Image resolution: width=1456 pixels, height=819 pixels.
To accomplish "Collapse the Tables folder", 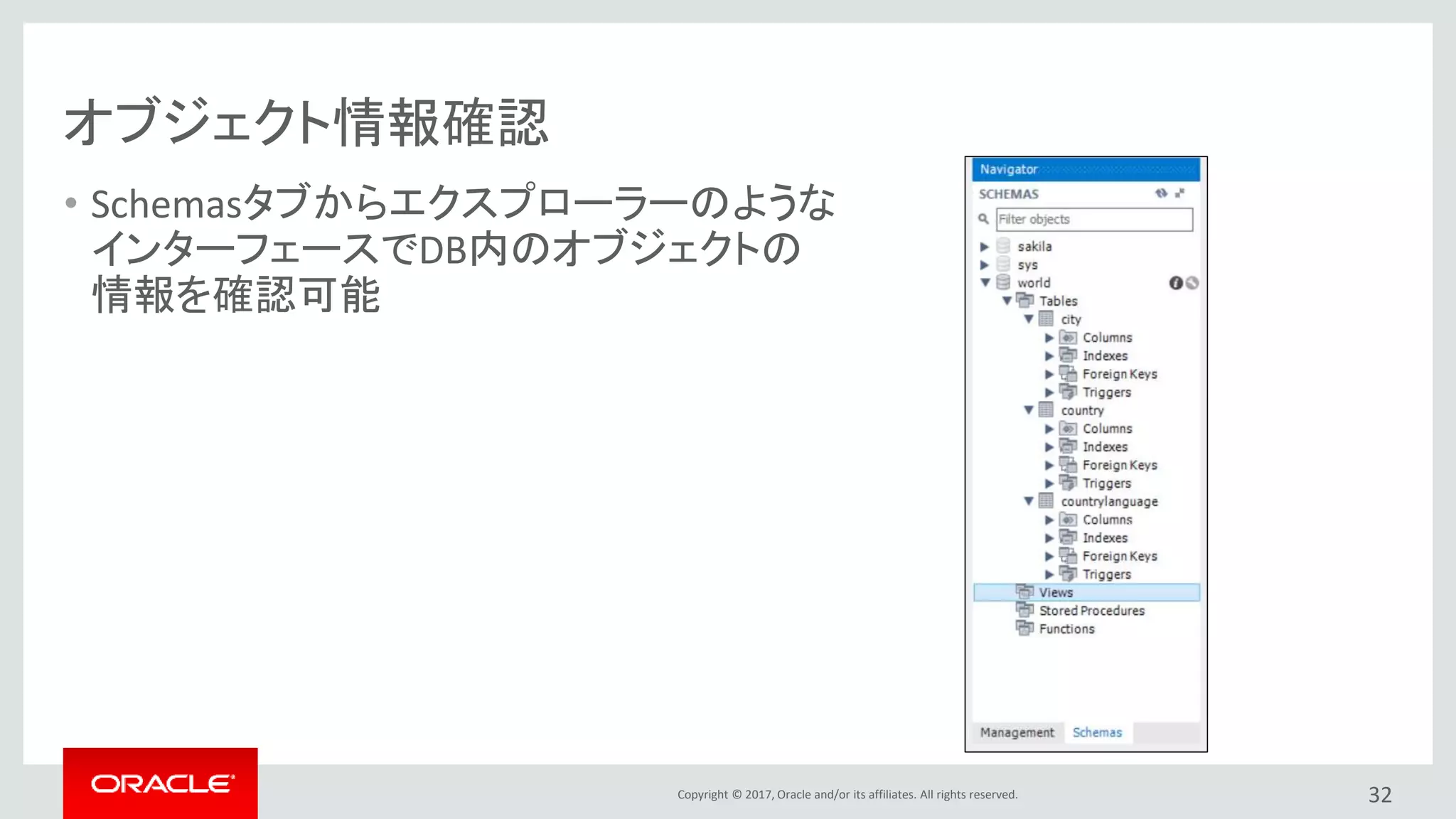I will coord(1007,301).
